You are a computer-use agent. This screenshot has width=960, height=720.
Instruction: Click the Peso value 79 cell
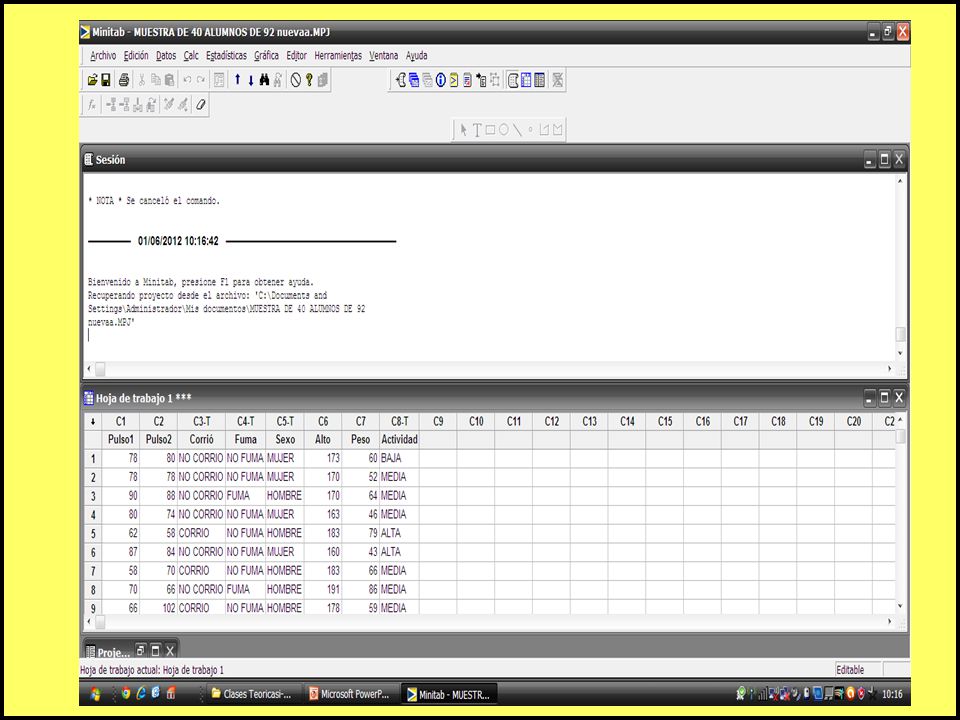click(361, 533)
